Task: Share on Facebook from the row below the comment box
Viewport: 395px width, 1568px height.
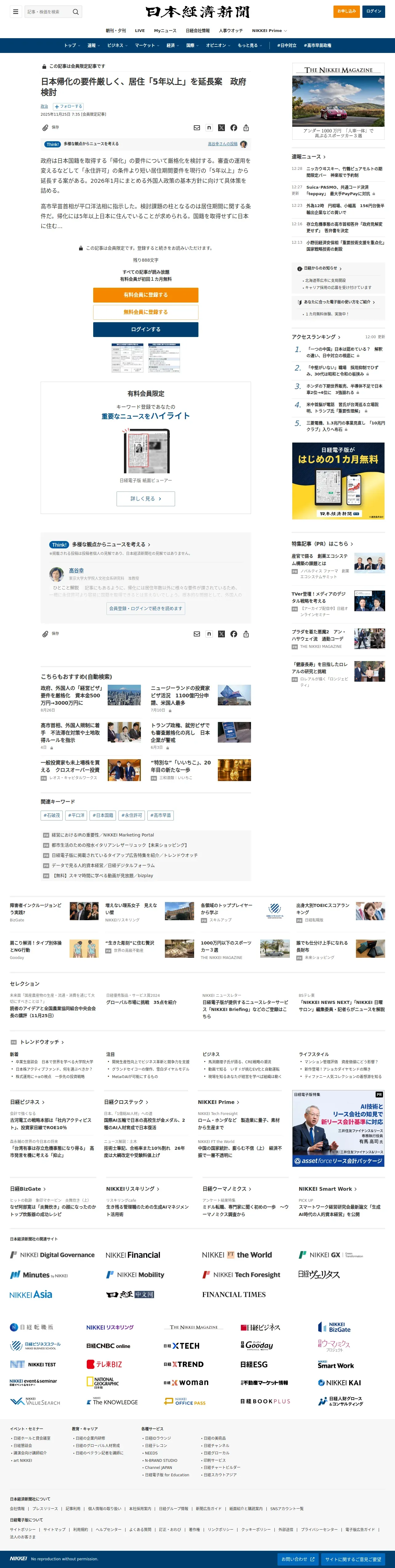Action: pos(234,634)
